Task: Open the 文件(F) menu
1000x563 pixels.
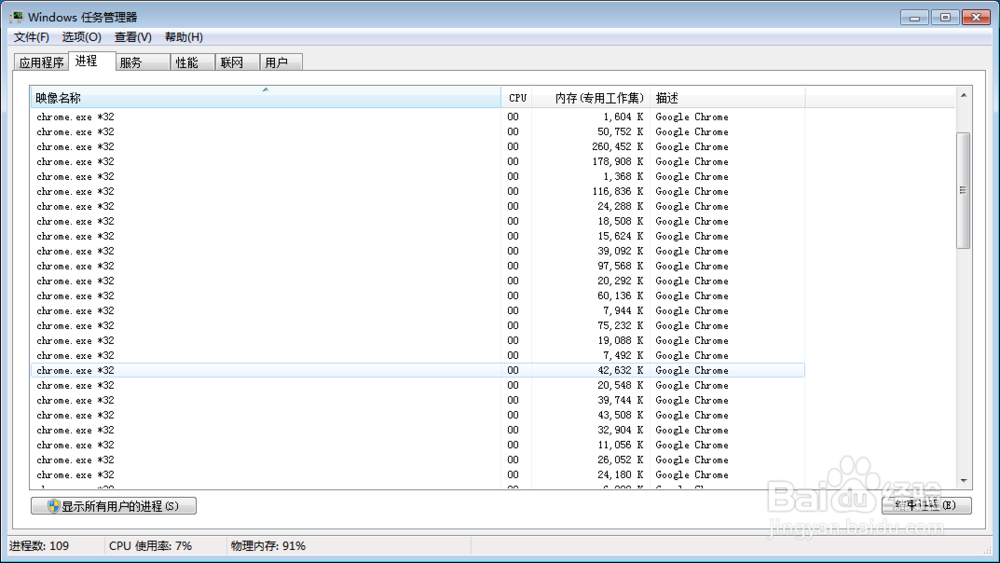Action: click(31, 37)
